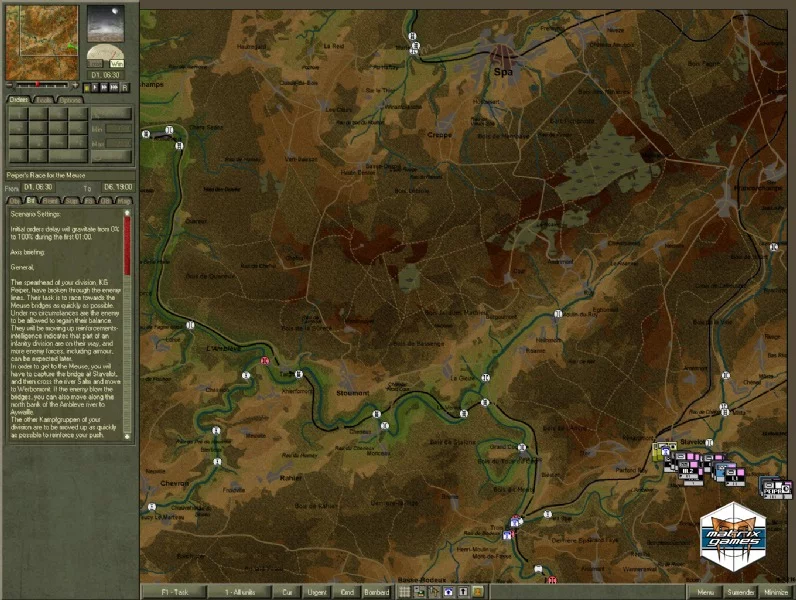Select the PEIPR headquarters unit counter
This screenshot has width=796, height=600.
(x=773, y=490)
